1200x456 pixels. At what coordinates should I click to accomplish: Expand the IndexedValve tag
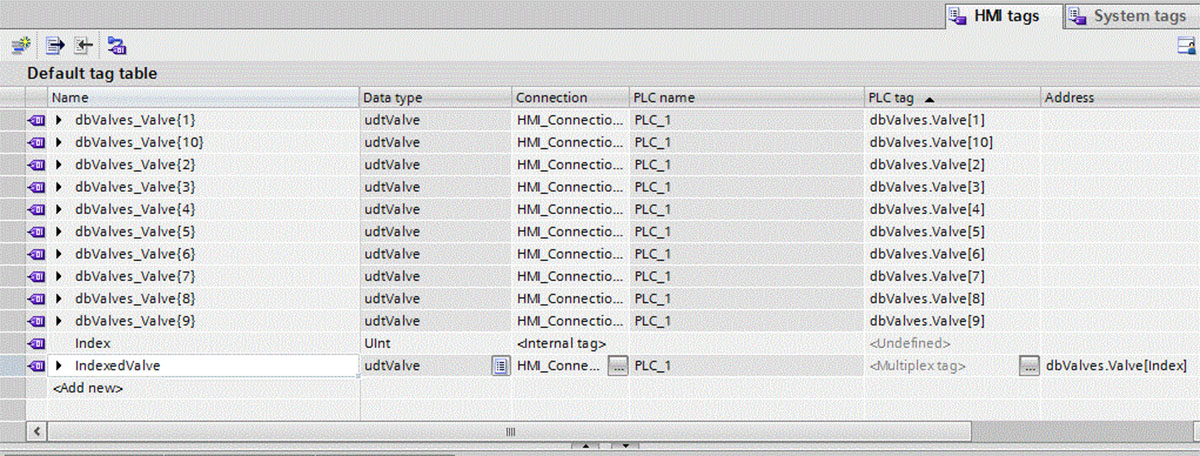tap(59, 366)
